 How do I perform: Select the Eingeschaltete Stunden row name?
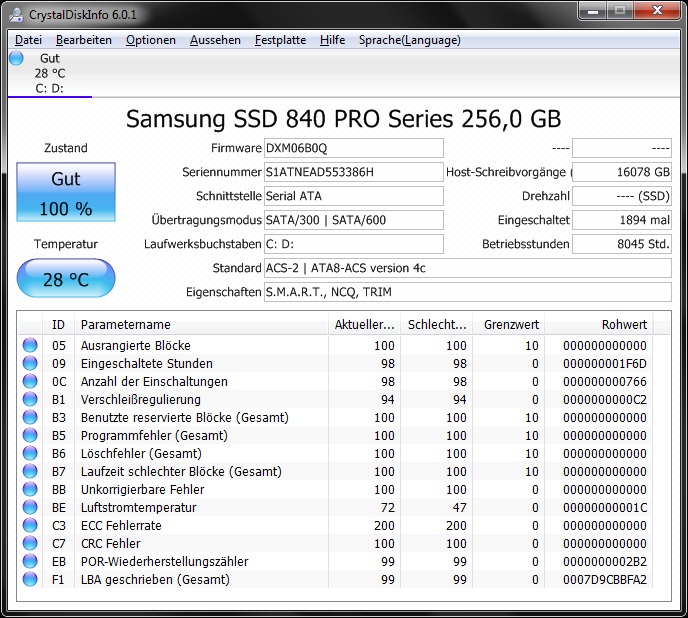tap(147, 363)
